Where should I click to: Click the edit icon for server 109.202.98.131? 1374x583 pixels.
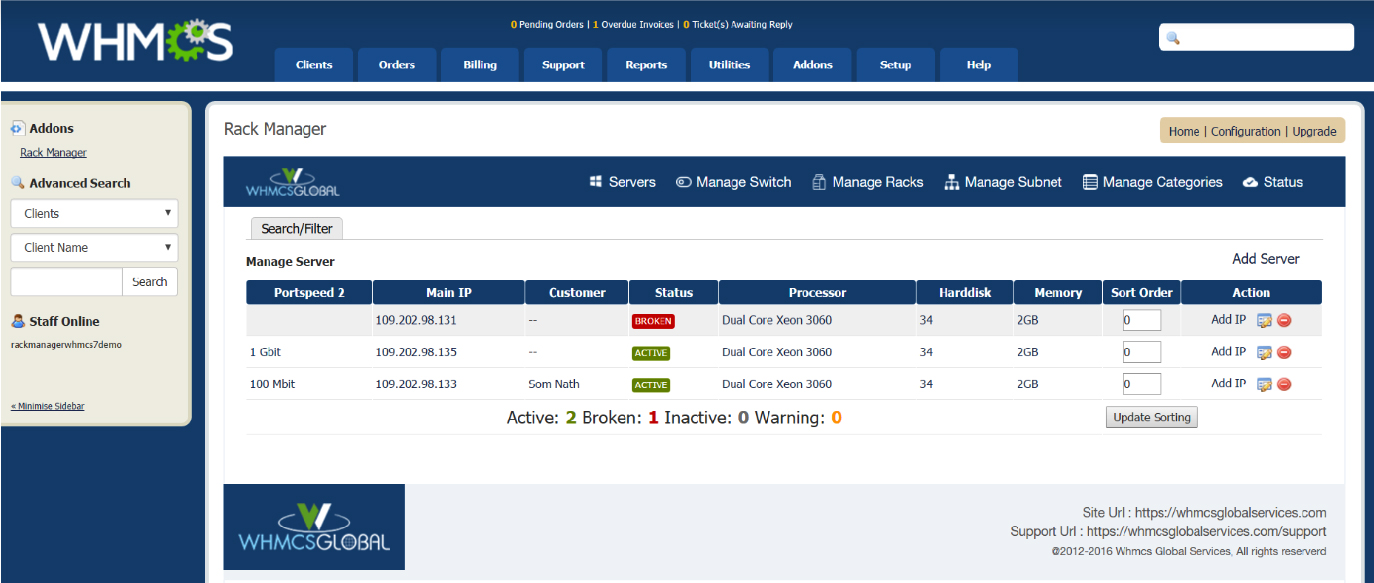(1264, 321)
